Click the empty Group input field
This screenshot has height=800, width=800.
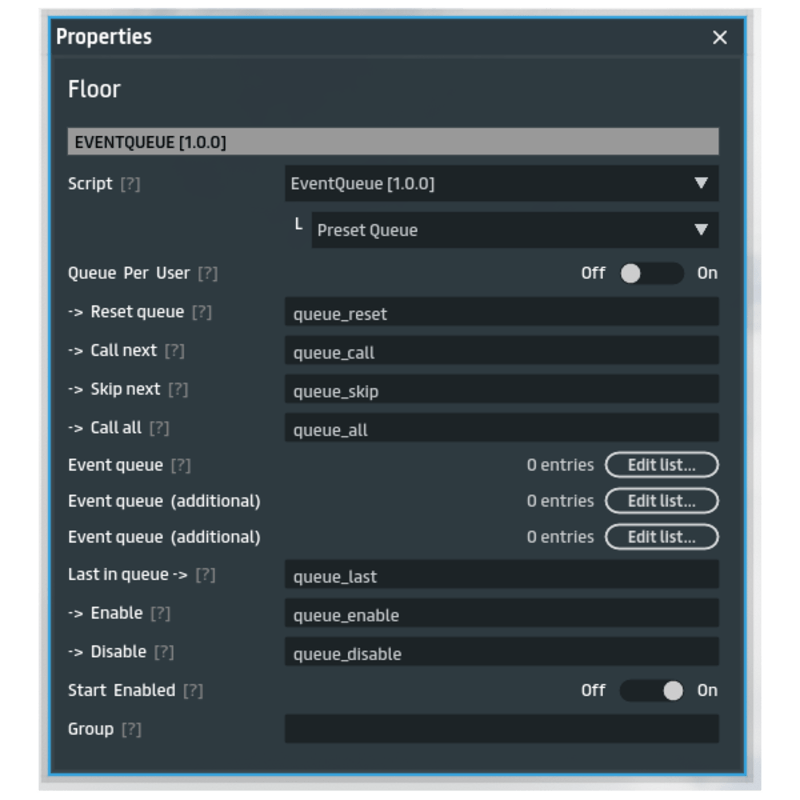pos(500,729)
